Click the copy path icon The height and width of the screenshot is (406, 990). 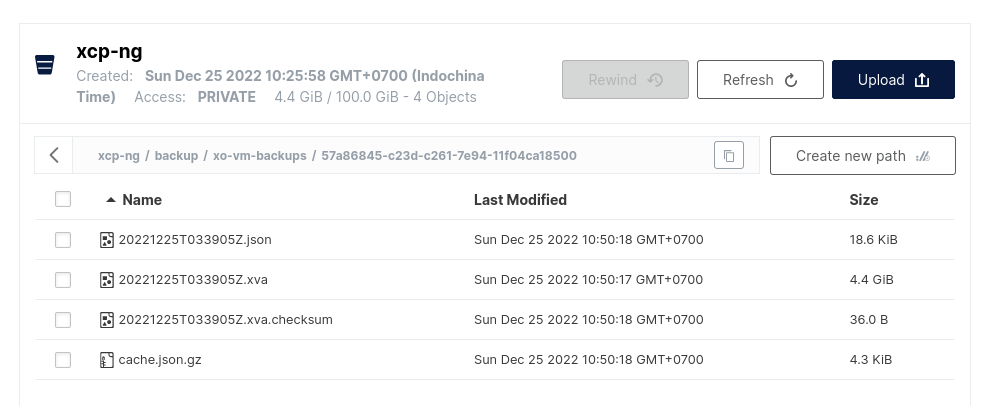pos(729,155)
